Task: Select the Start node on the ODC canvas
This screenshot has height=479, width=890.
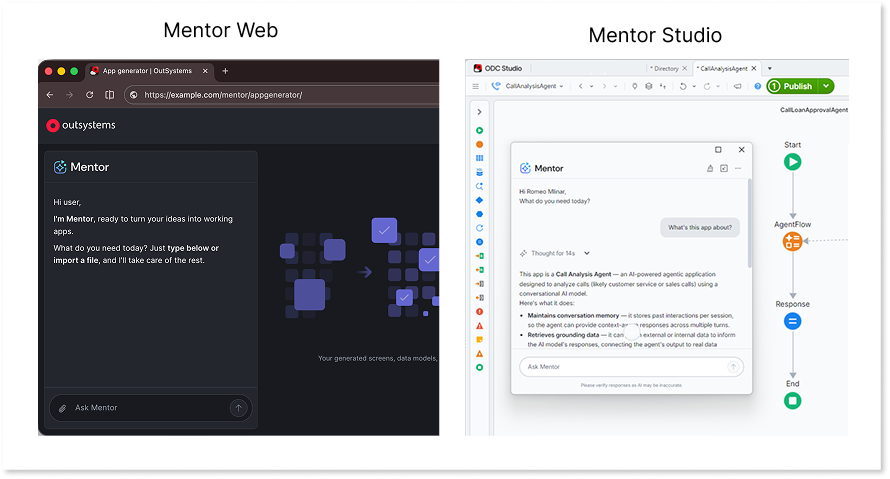Action: 792,162
